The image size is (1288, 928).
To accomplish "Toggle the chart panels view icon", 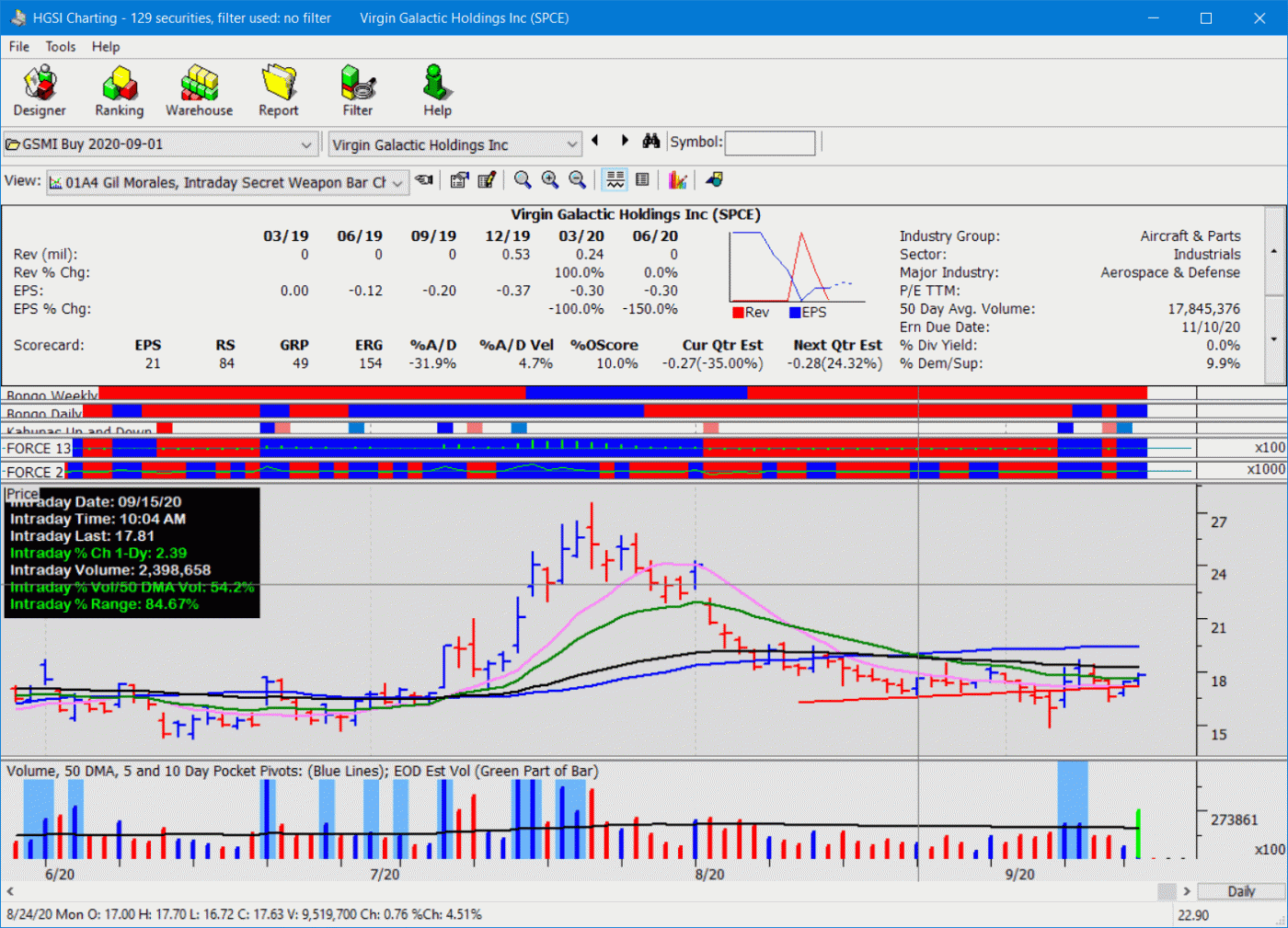I will coord(615,180).
